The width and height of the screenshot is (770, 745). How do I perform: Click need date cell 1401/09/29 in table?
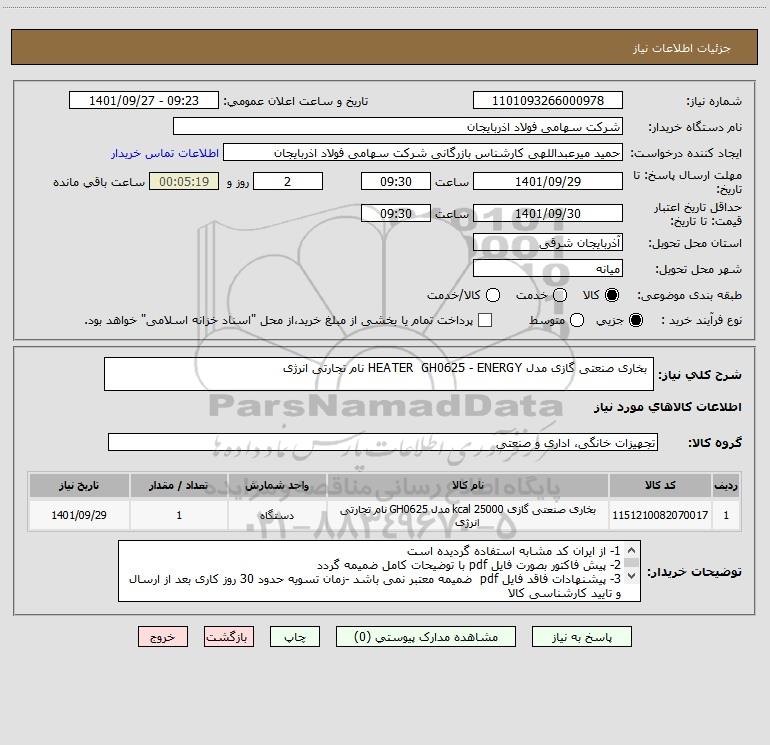click(x=79, y=515)
